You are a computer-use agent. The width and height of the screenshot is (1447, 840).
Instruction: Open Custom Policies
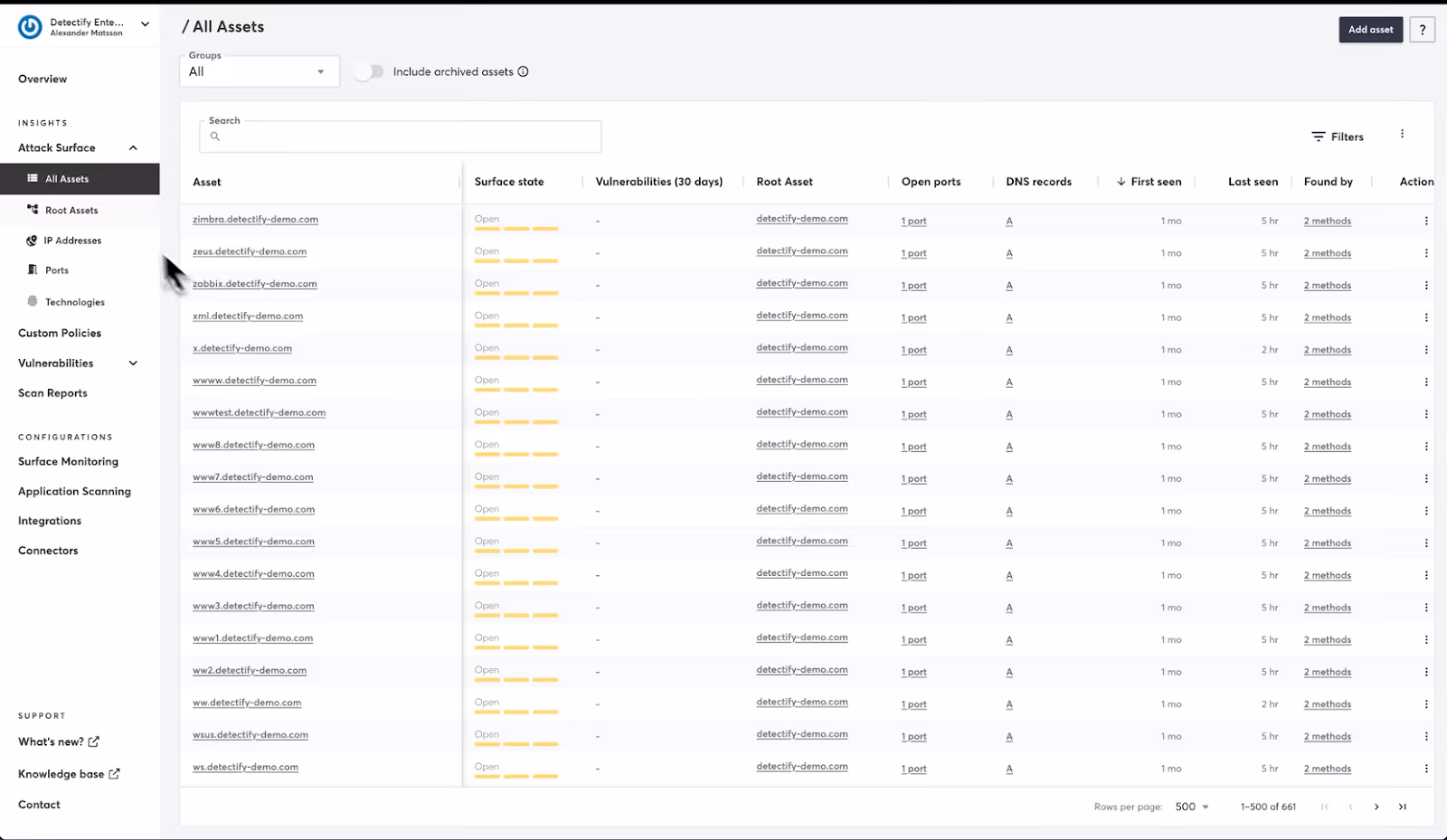pos(60,333)
